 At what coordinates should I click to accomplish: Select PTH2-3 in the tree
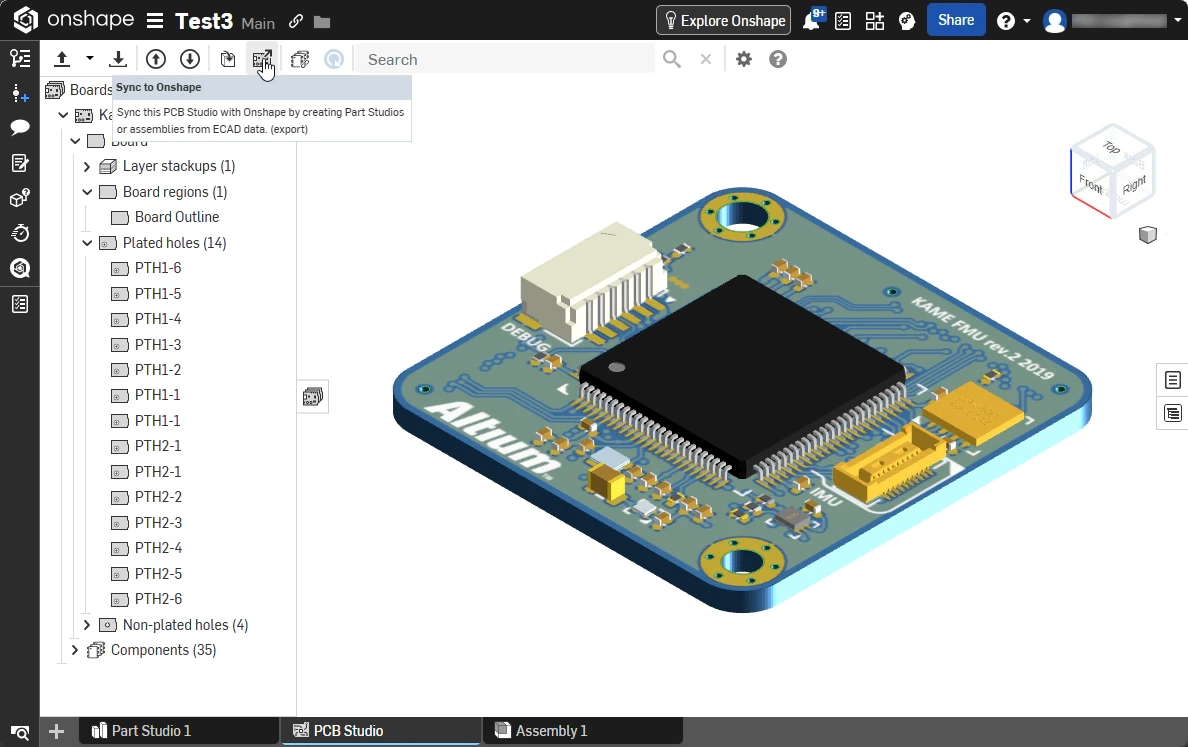tap(158, 523)
